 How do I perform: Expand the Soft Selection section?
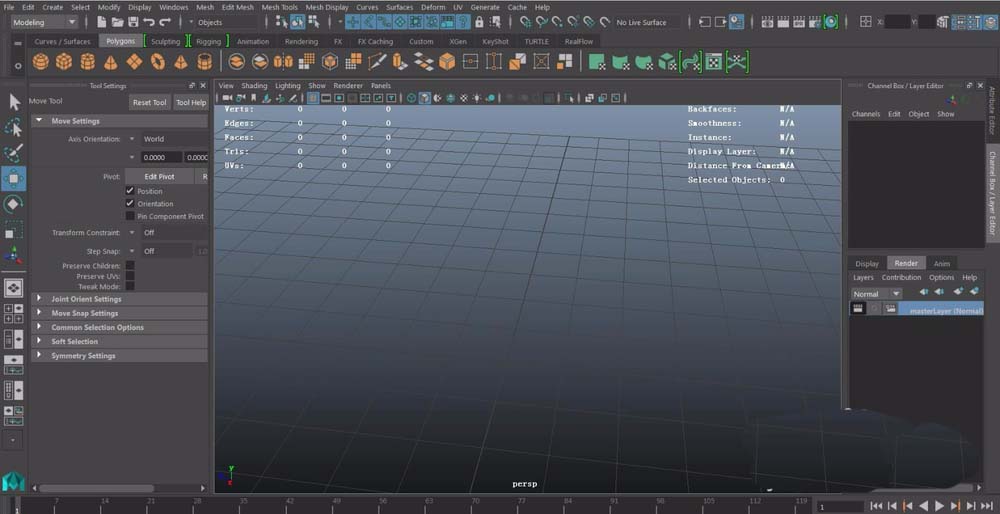pyautogui.click(x=74, y=342)
